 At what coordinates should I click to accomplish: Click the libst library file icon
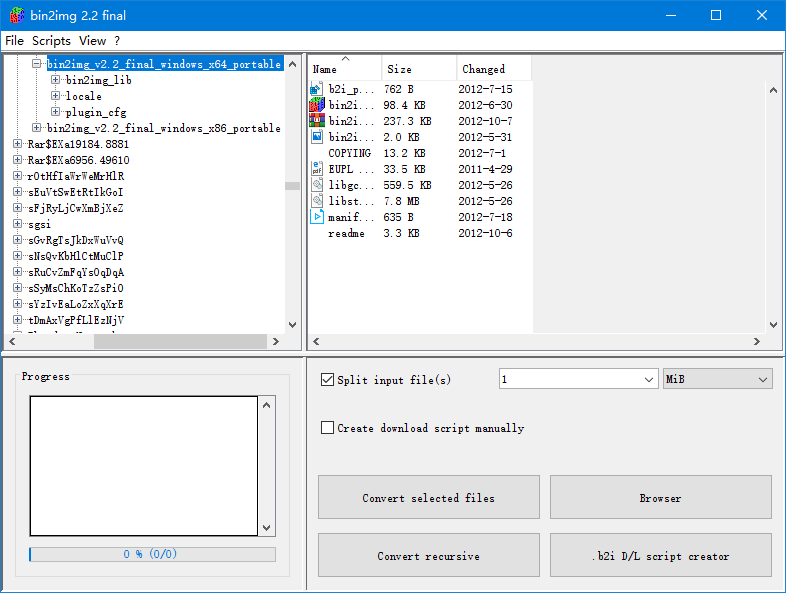coord(316,201)
